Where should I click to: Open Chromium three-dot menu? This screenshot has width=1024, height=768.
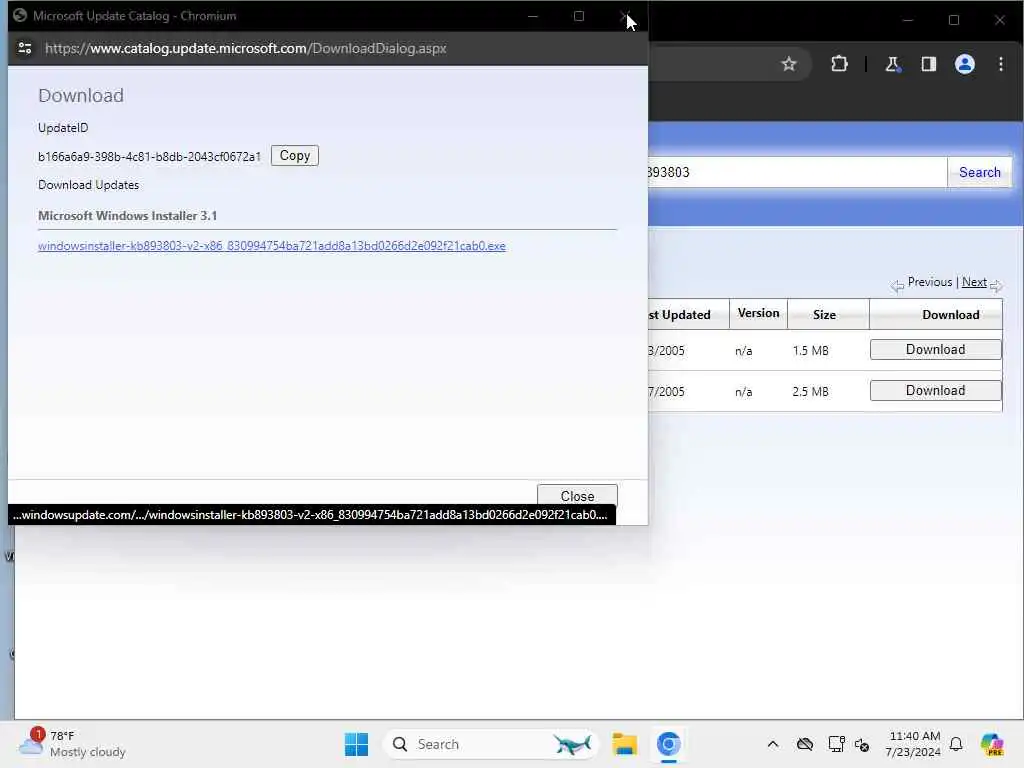[x=1000, y=64]
